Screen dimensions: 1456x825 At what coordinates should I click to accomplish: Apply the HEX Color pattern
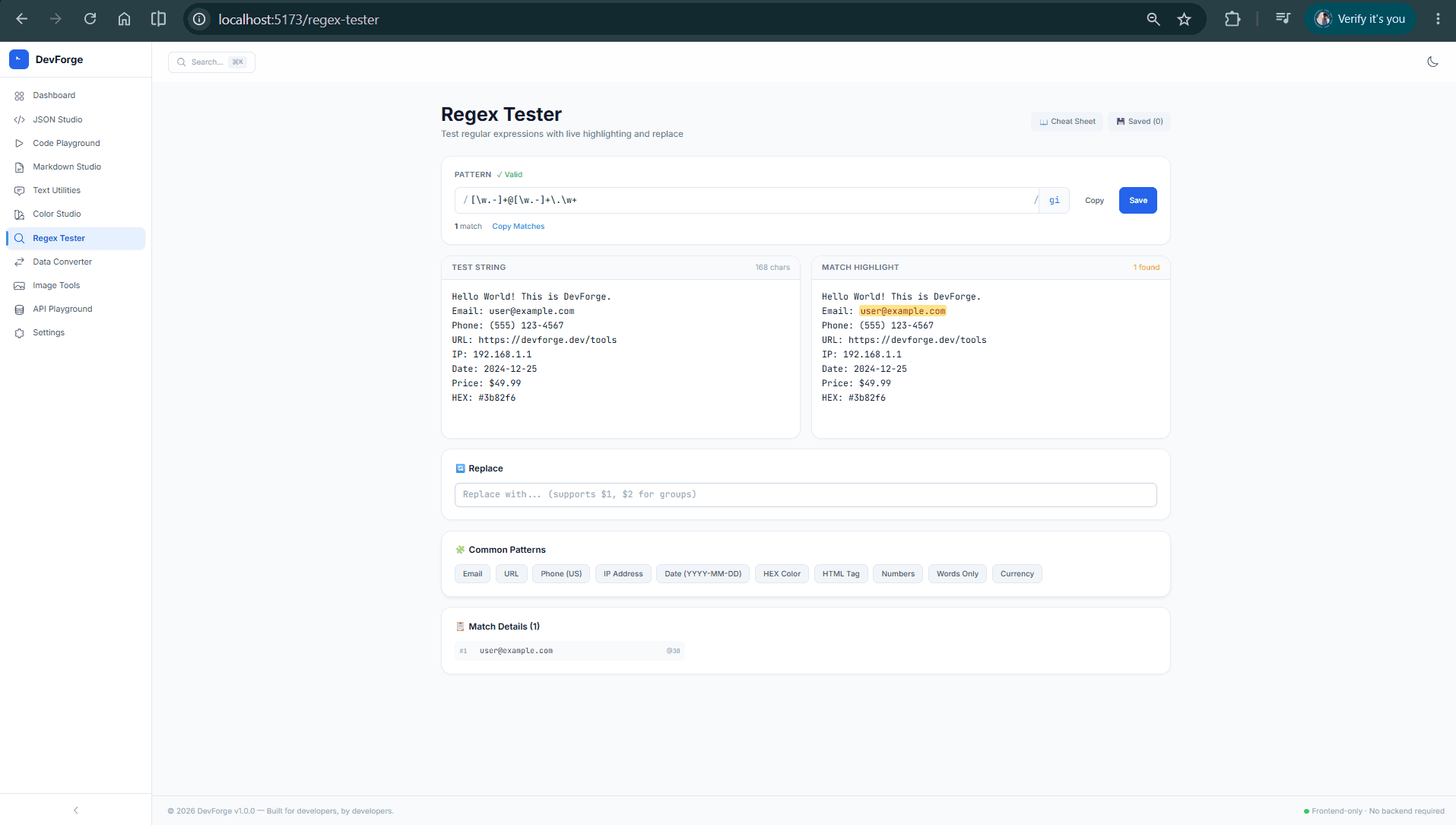pyautogui.click(x=782, y=574)
